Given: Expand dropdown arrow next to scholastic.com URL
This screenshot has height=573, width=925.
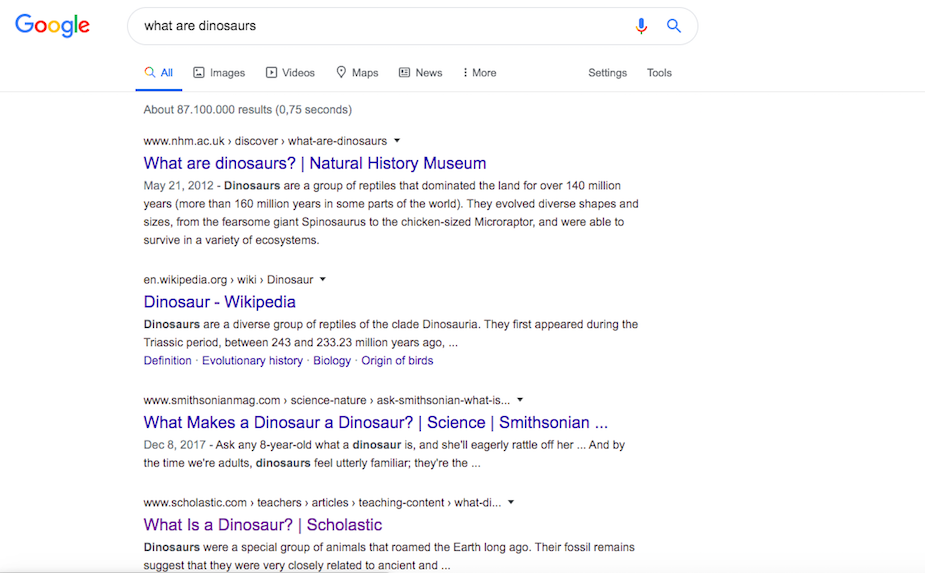Looking at the screenshot, I should tap(511, 502).
